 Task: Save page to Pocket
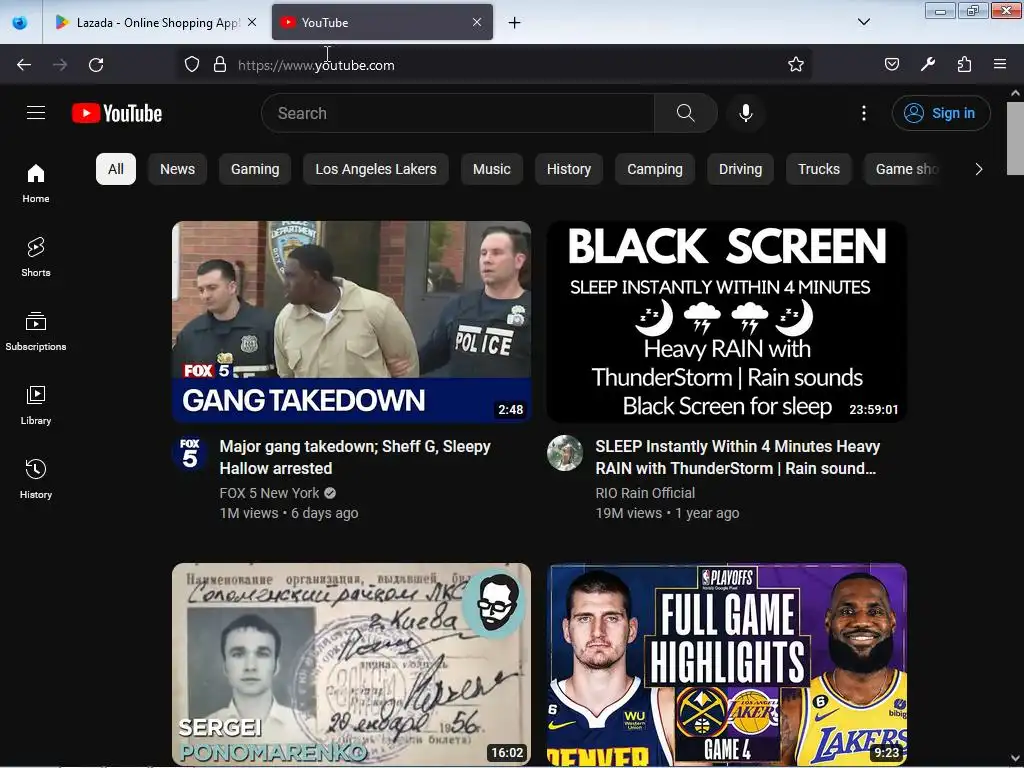tap(891, 64)
